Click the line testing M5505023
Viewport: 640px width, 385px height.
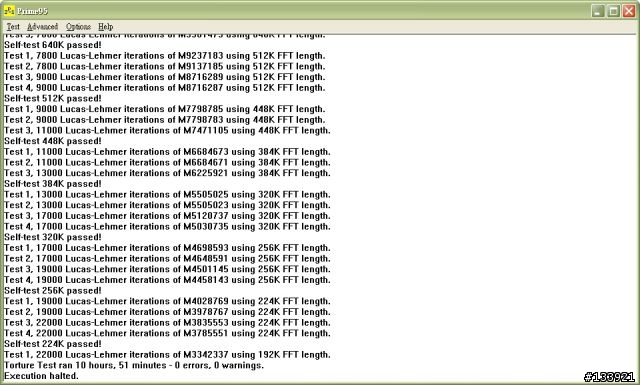[x=167, y=205]
